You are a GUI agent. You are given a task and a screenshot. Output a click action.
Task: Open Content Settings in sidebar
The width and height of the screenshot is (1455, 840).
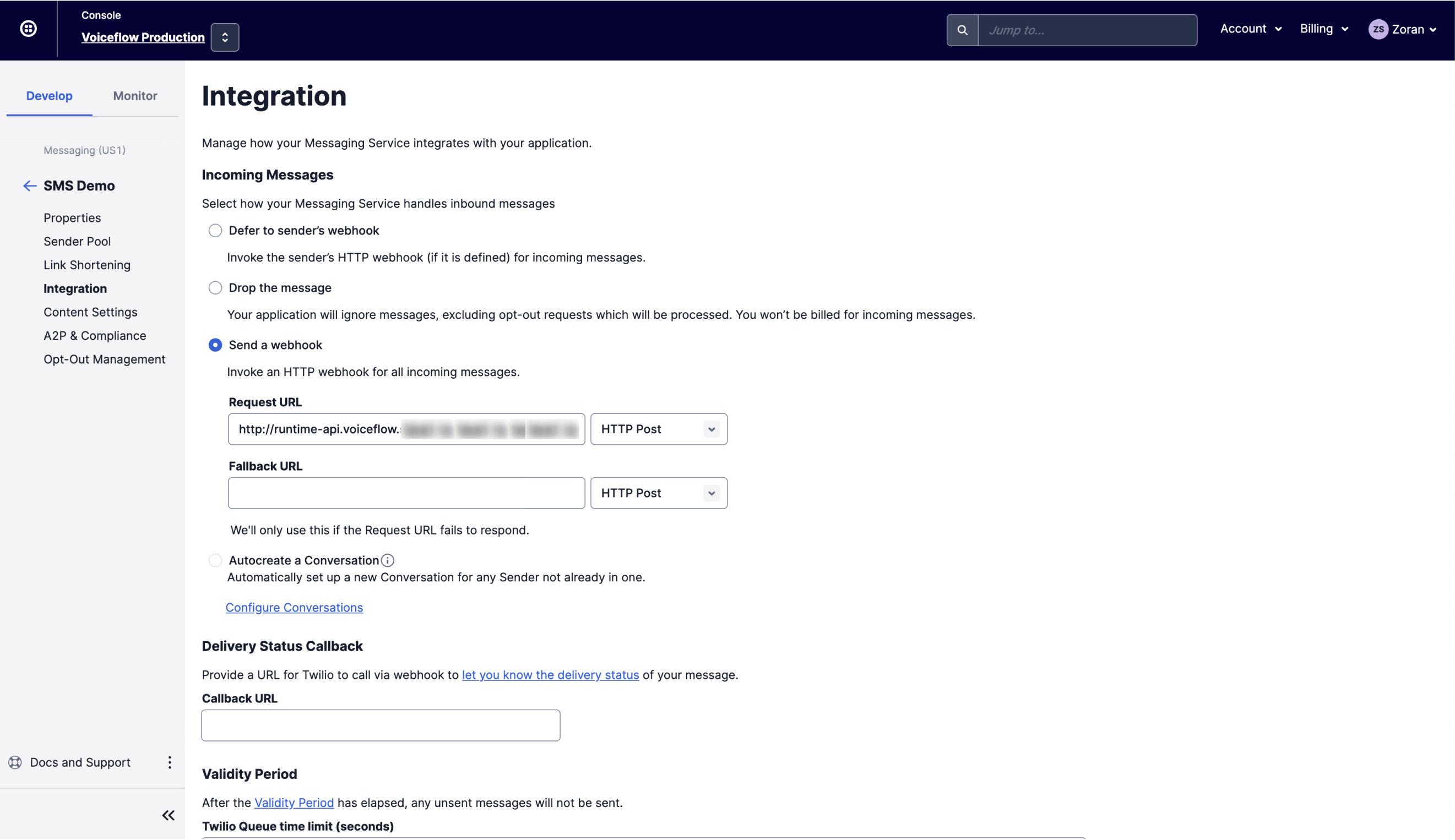click(91, 312)
